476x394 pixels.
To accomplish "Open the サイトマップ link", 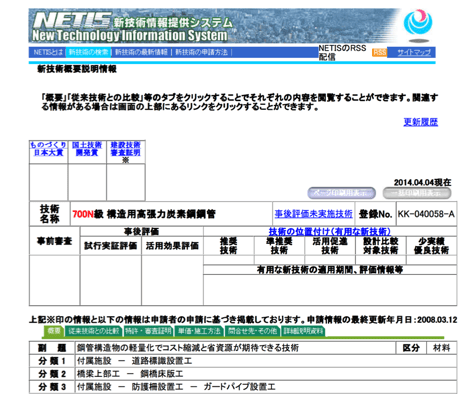I will point(414,52).
